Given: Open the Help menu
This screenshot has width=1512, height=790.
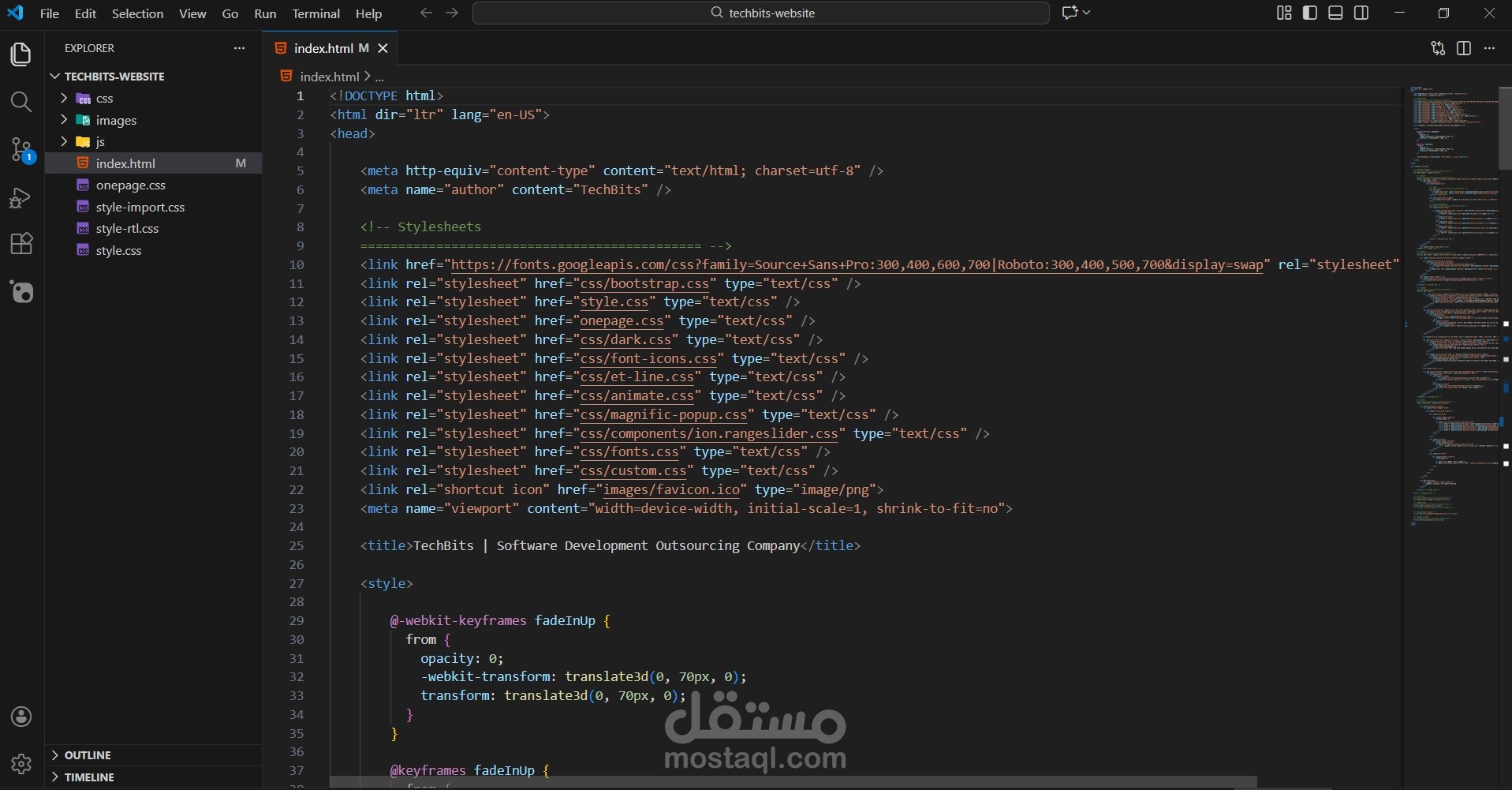Looking at the screenshot, I should [x=368, y=13].
